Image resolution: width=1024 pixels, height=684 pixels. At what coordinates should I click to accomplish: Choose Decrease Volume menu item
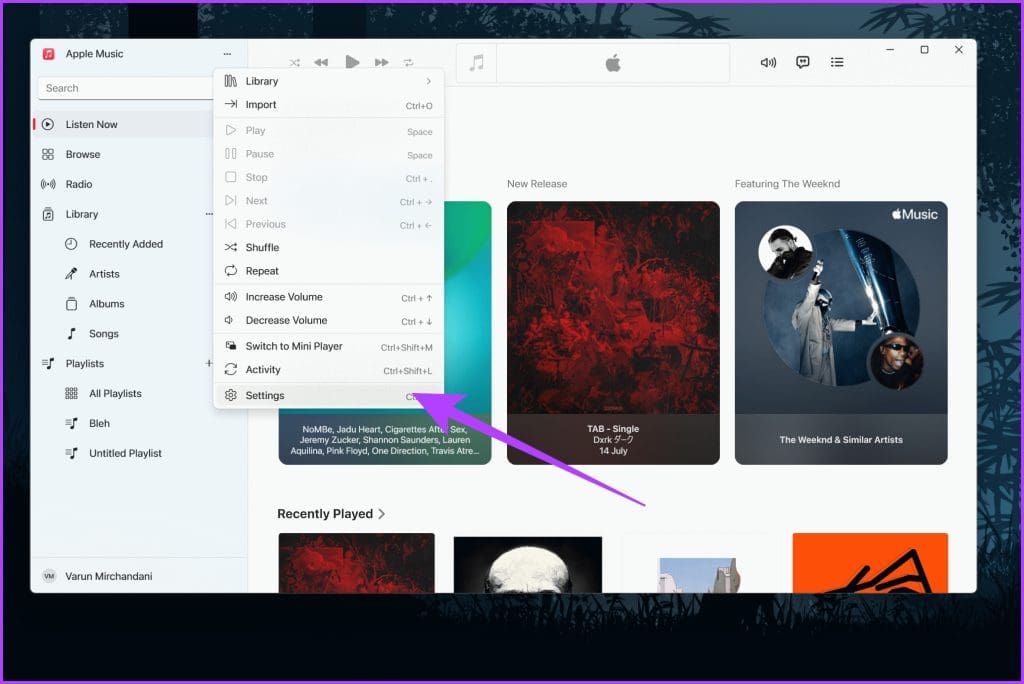click(328, 321)
